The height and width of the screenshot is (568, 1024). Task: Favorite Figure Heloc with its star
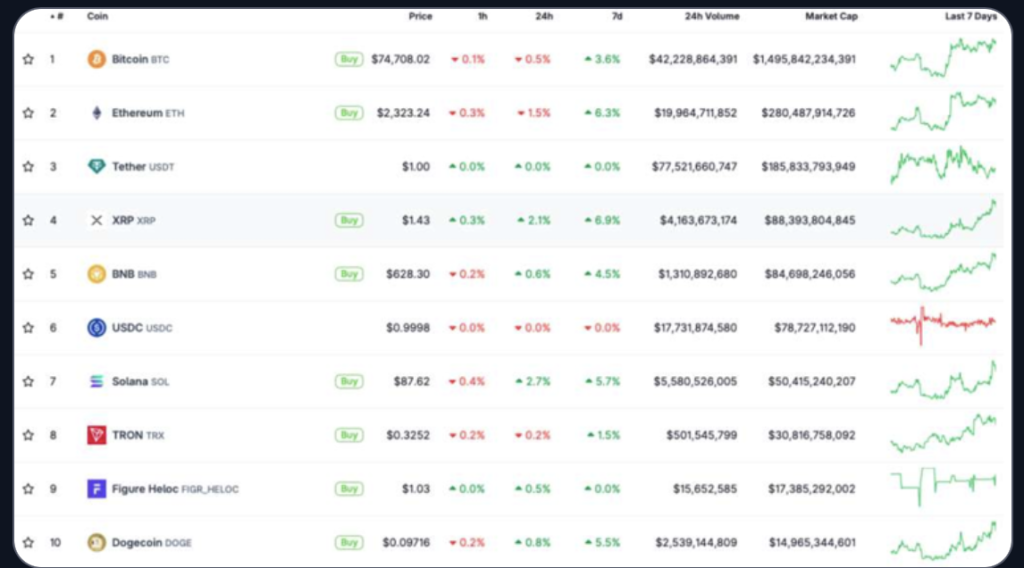[28, 489]
